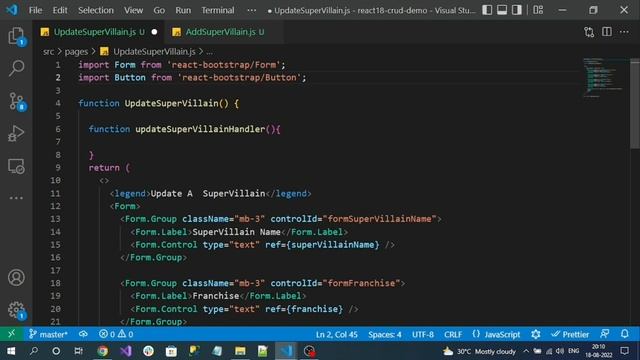Open the File menu
The width and height of the screenshot is (640, 360).
click(36, 10)
